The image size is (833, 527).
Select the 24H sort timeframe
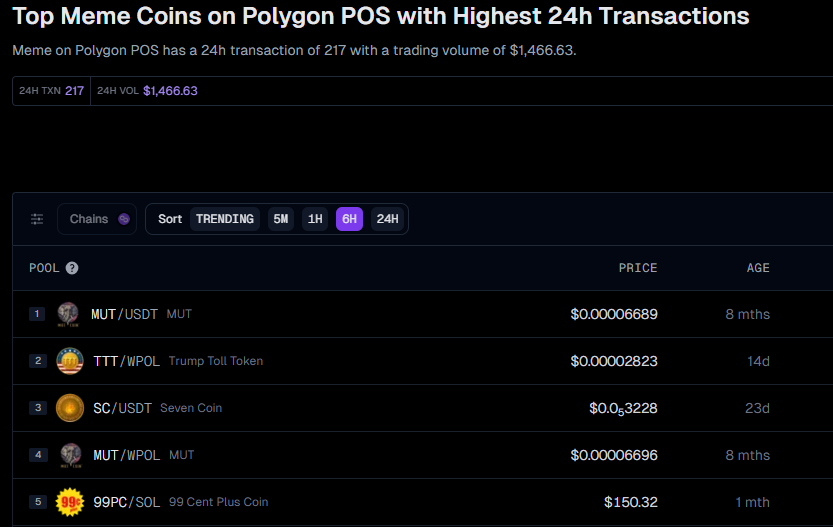[387, 219]
